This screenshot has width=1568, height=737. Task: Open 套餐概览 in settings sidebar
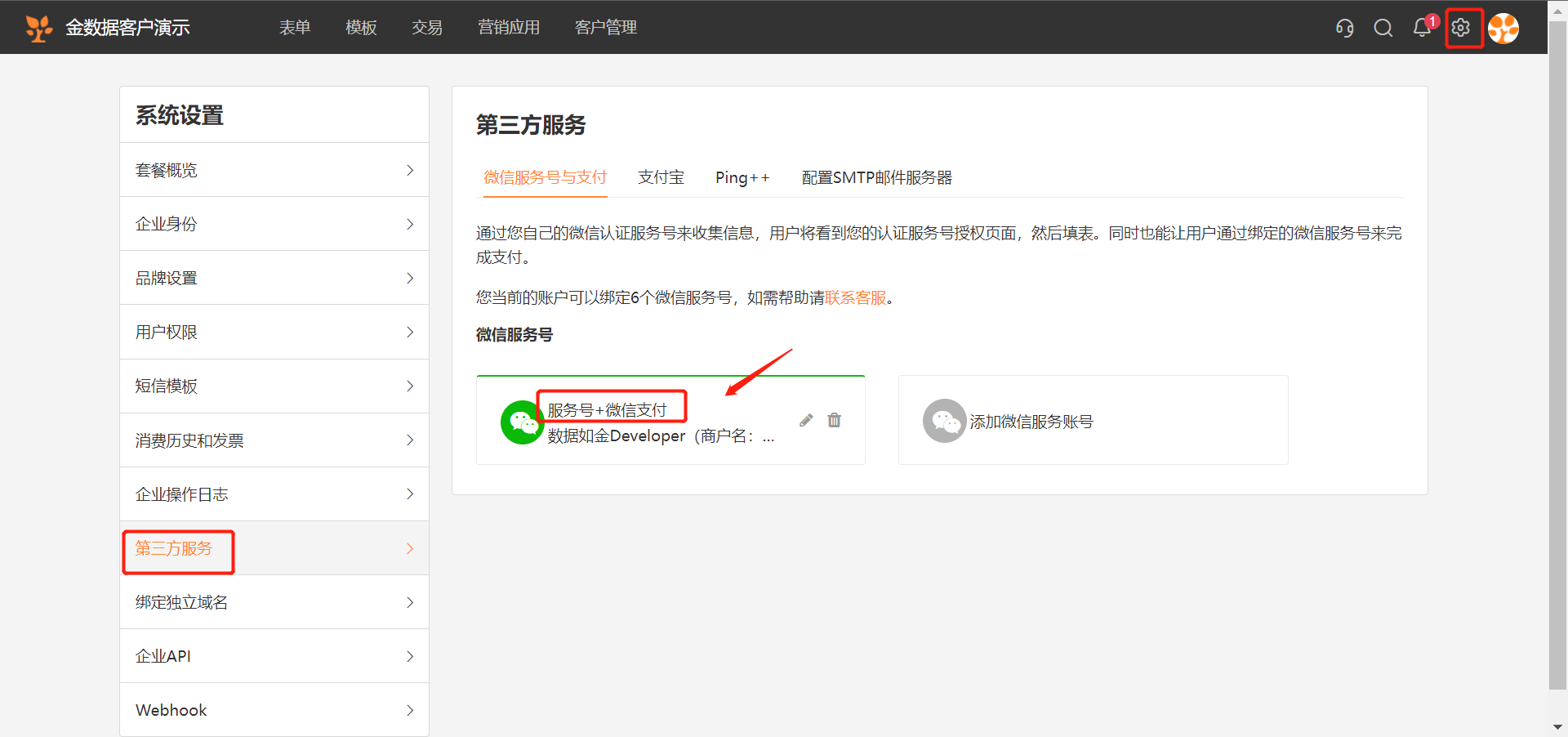[274, 170]
